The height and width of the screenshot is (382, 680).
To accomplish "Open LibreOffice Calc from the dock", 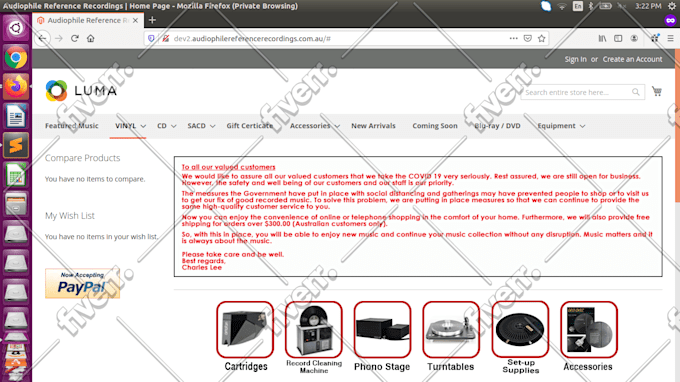I will [16, 175].
